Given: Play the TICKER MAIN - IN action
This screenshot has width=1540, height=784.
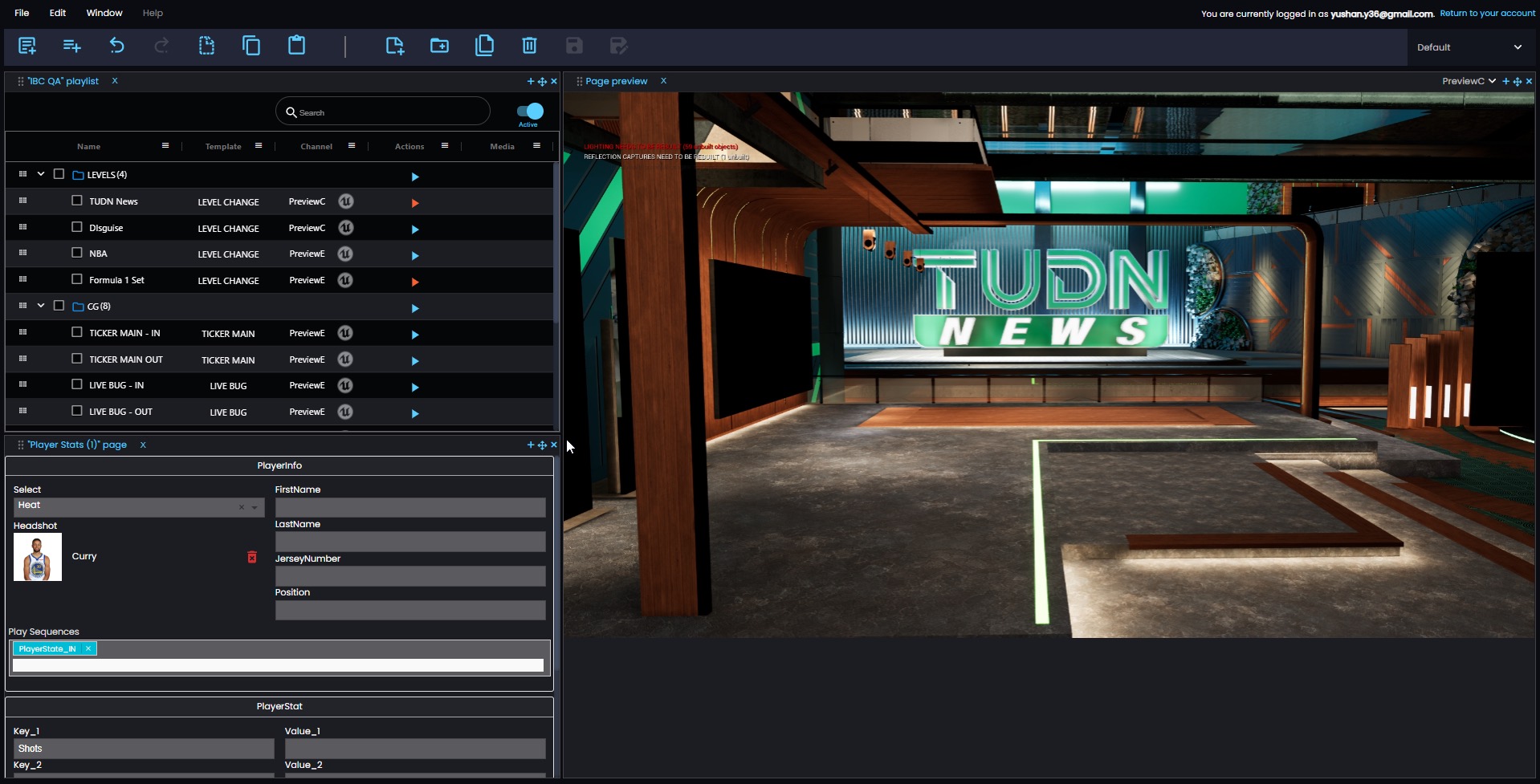Looking at the screenshot, I should [x=415, y=335].
